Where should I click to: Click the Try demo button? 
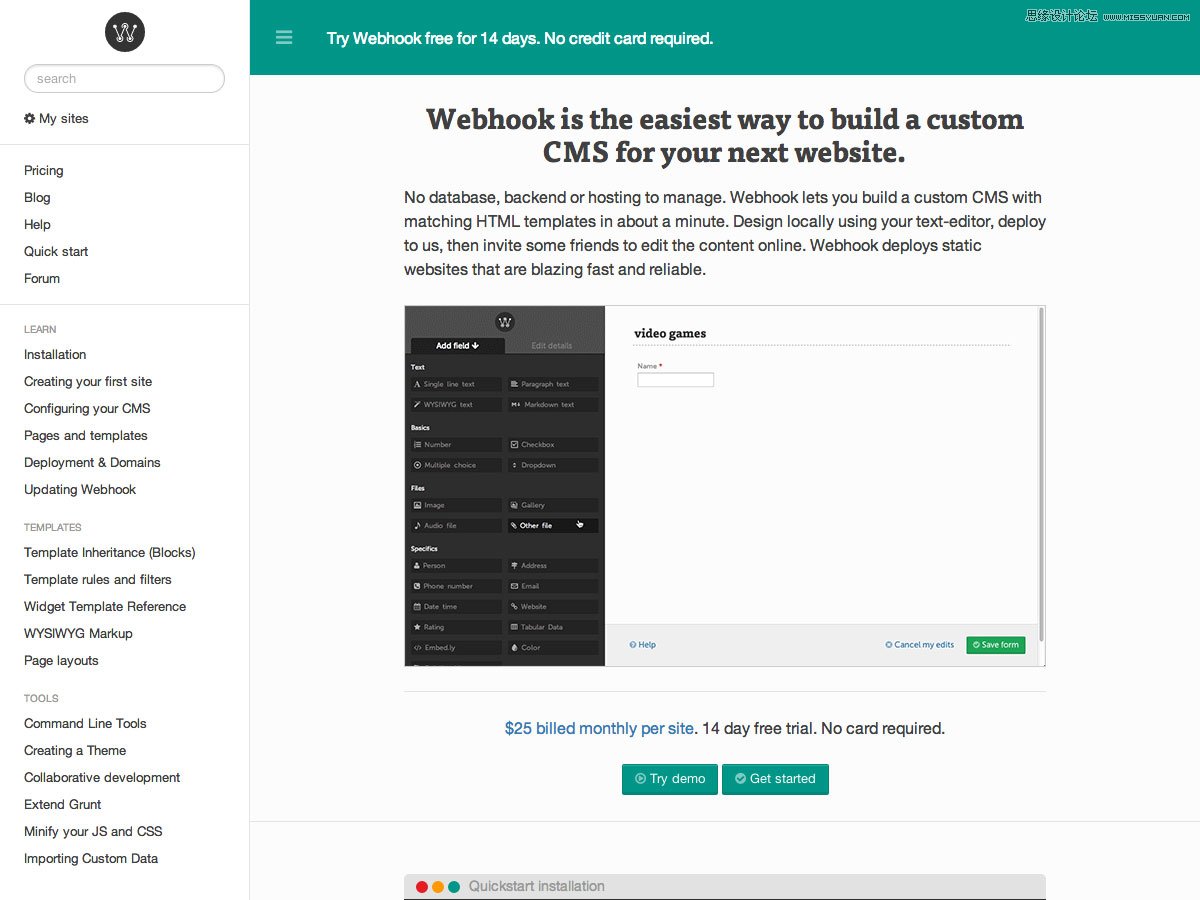point(670,779)
